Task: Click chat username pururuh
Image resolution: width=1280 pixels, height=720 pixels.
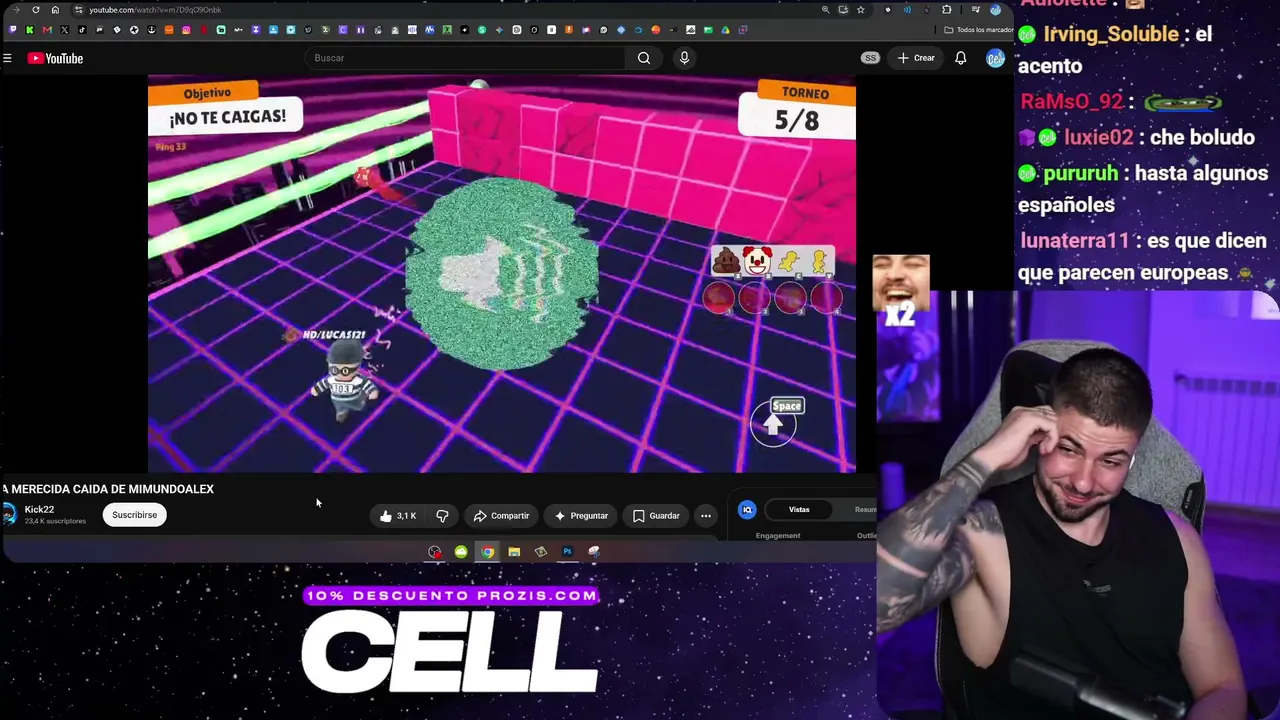Action: (x=1080, y=174)
